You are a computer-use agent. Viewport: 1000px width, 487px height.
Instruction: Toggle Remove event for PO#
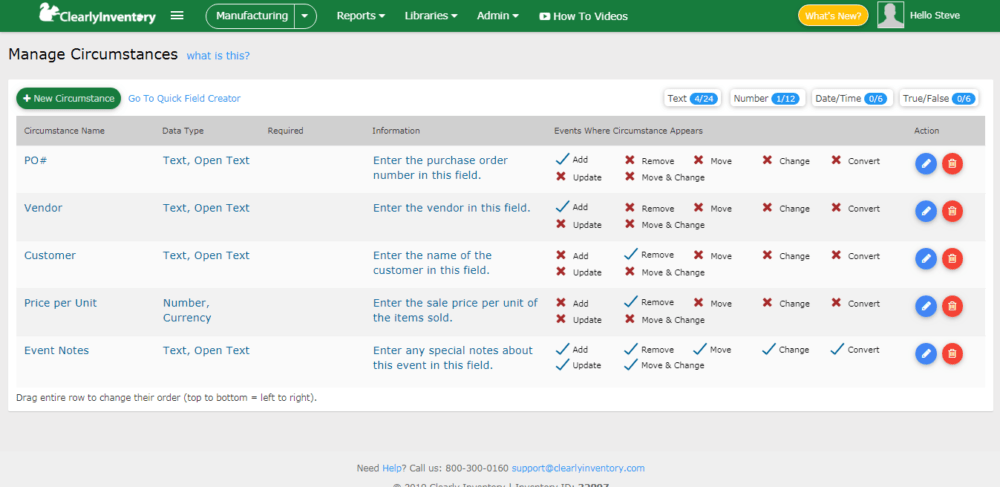(x=630, y=161)
